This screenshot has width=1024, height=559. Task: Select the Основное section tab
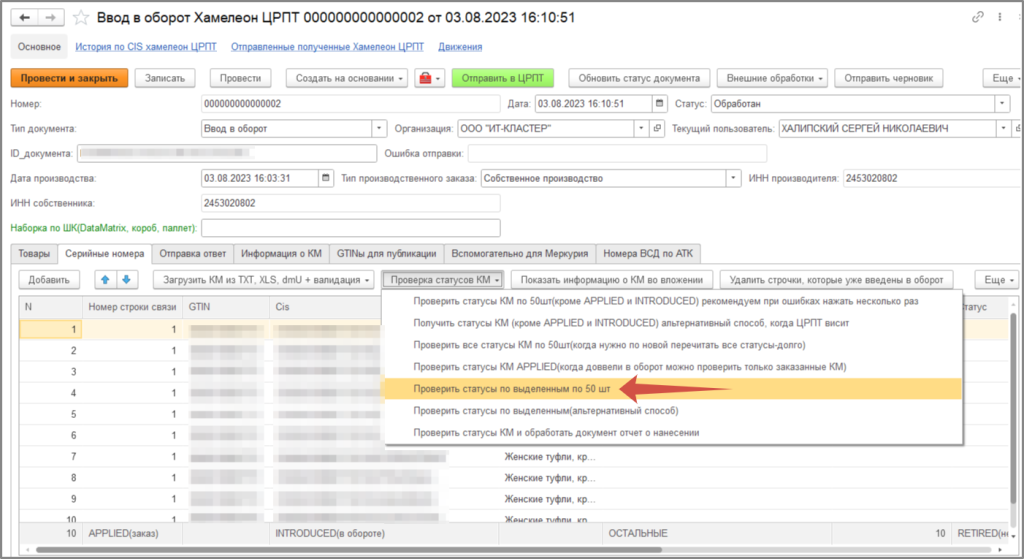pyautogui.click(x=39, y=47)
